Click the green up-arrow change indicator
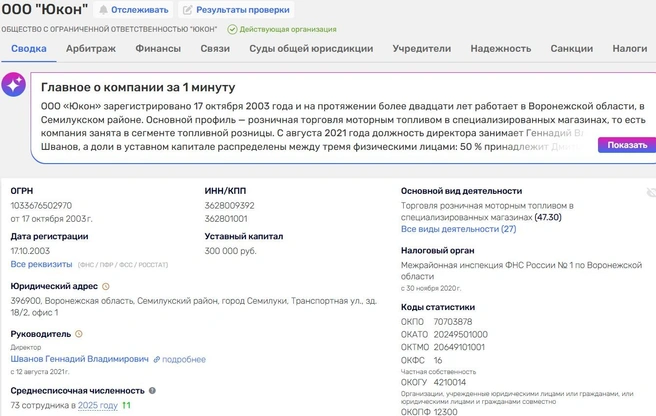Image resolution: width=656 pixels, height=416 pixels. [x=126, y=405]
